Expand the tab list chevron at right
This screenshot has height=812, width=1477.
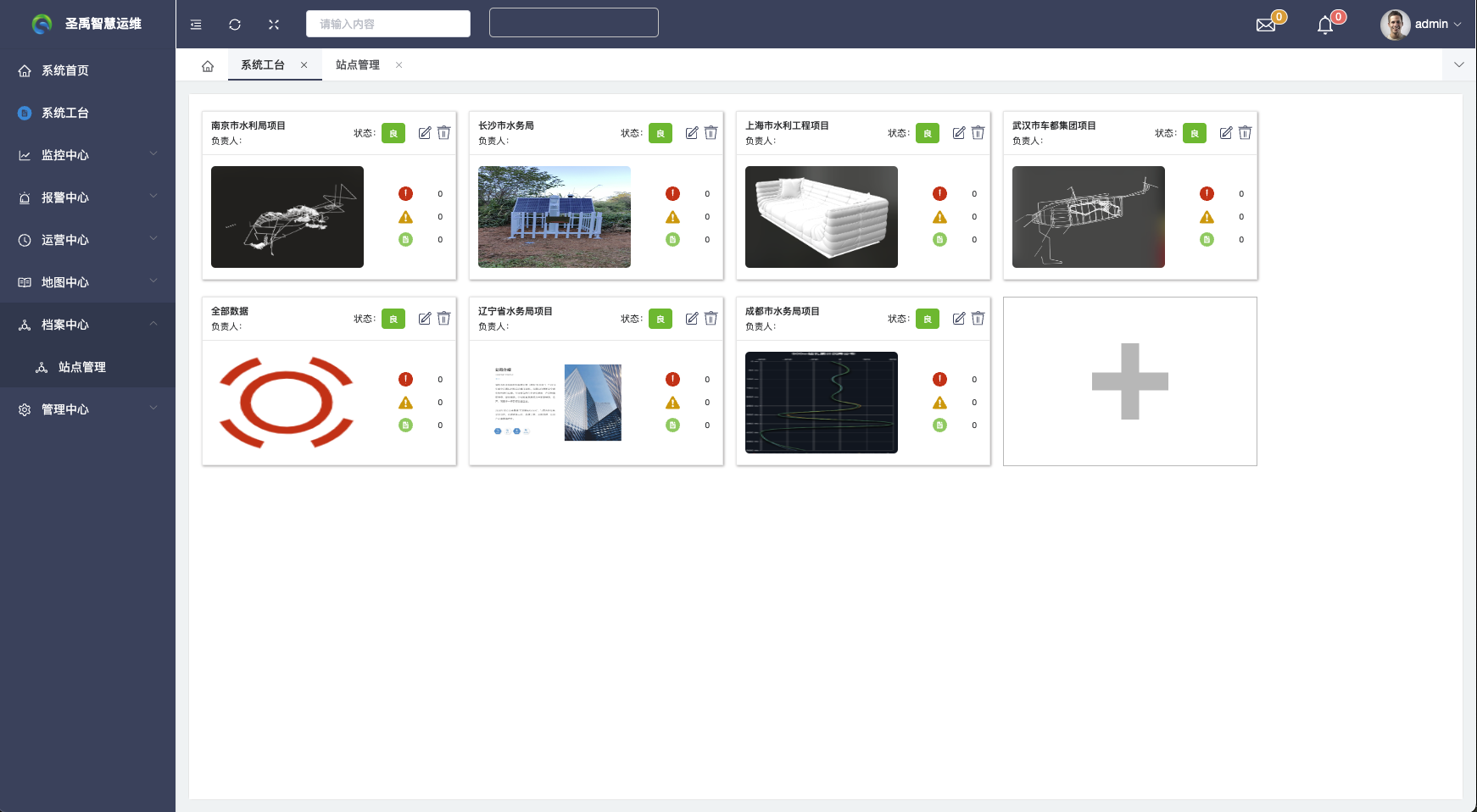1458,64
